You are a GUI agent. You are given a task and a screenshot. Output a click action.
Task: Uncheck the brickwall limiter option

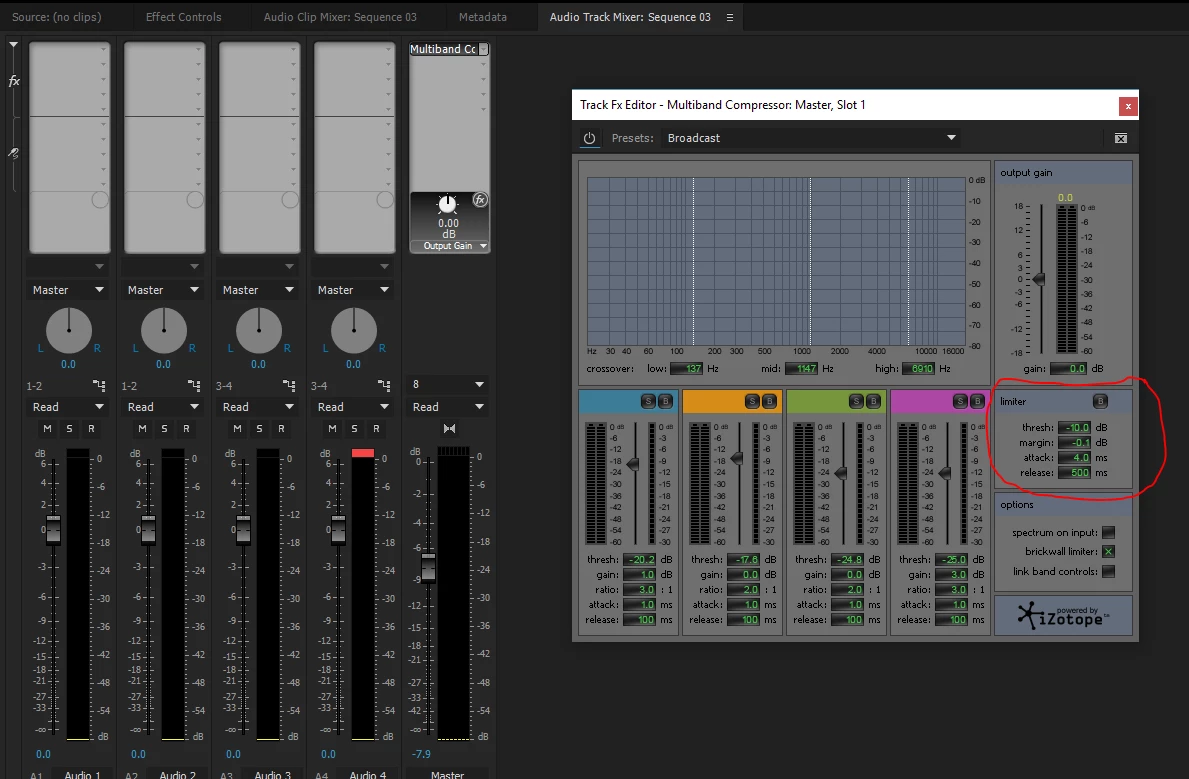[x=1109, y=551]
